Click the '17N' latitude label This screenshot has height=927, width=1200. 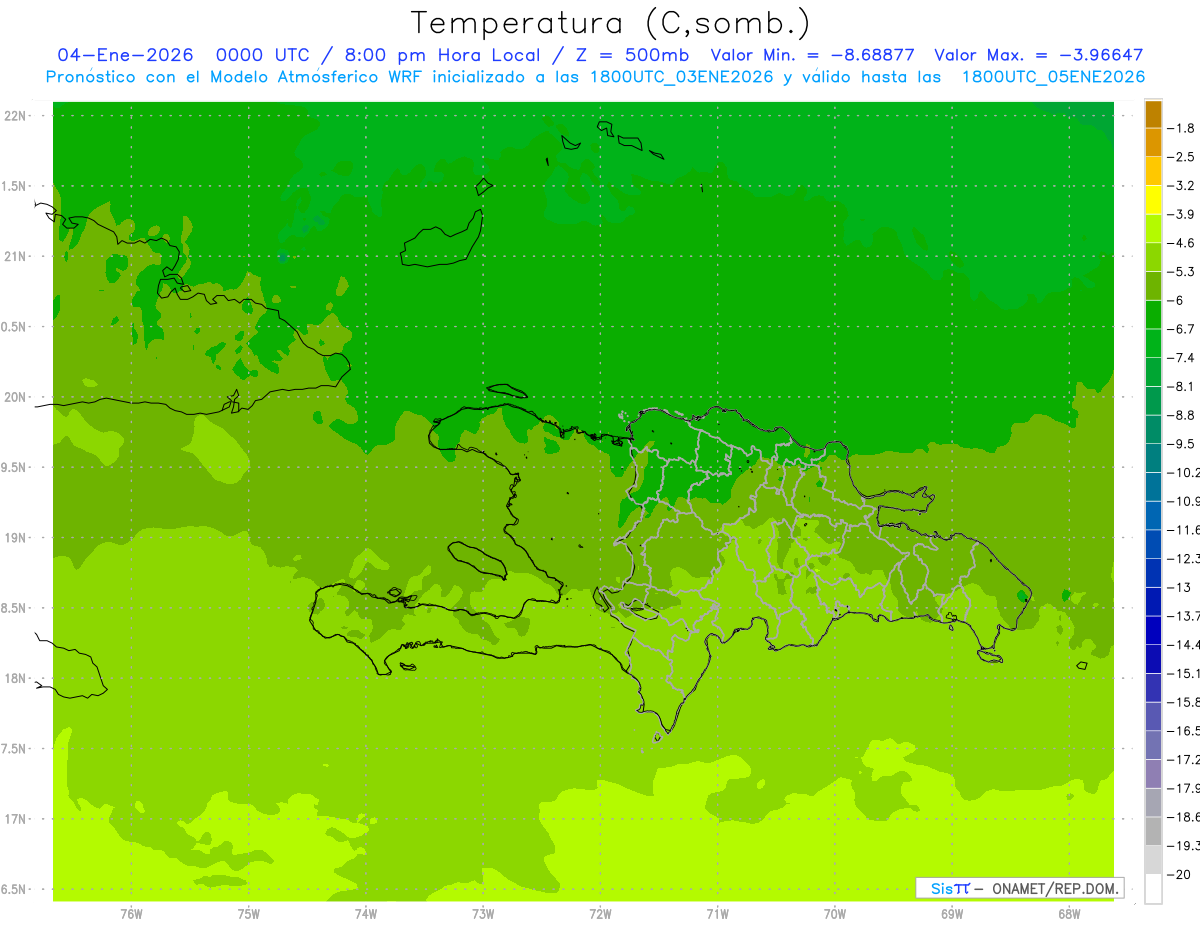pyautogui.click(x=15, y=819)
